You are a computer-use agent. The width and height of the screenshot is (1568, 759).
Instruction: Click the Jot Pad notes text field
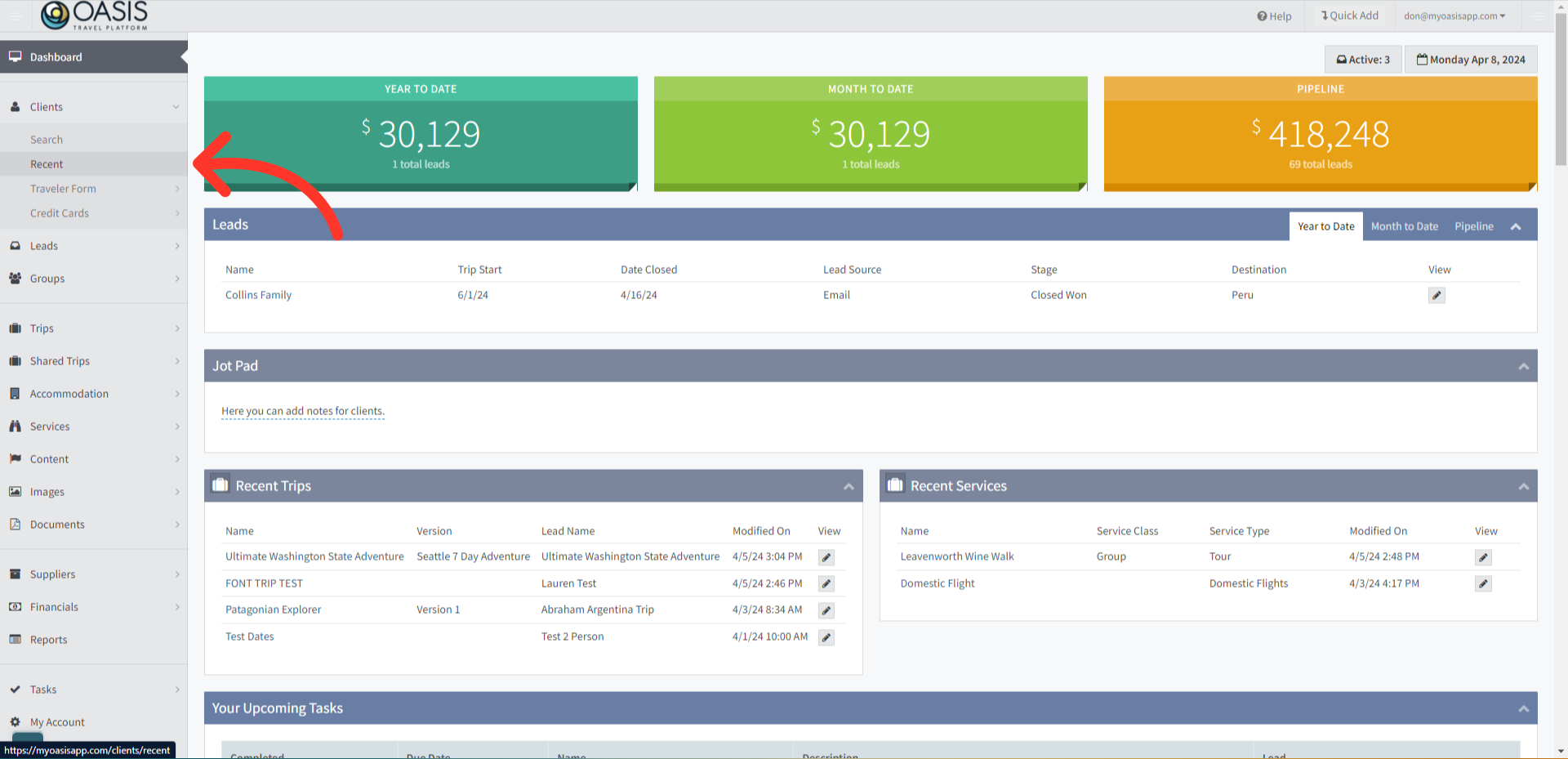tap(302, 412)
